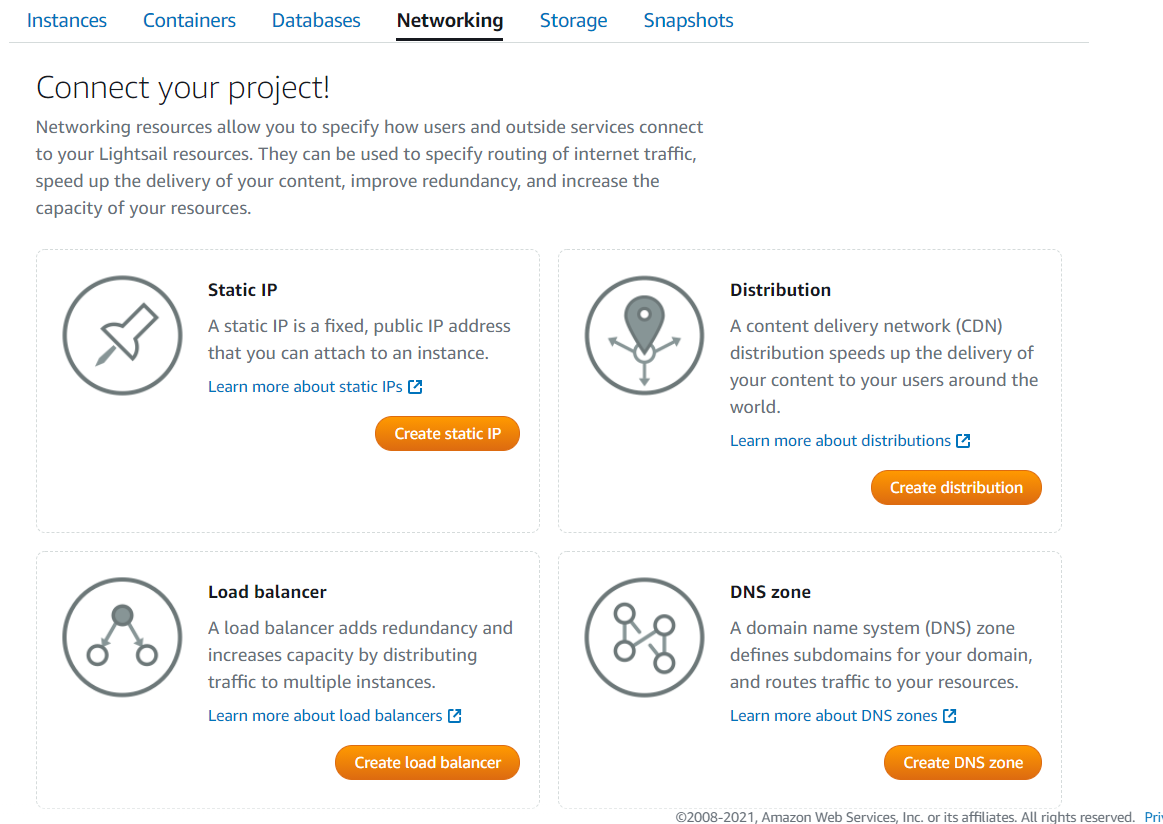Click external link icon after distributions link

(964, 441)
